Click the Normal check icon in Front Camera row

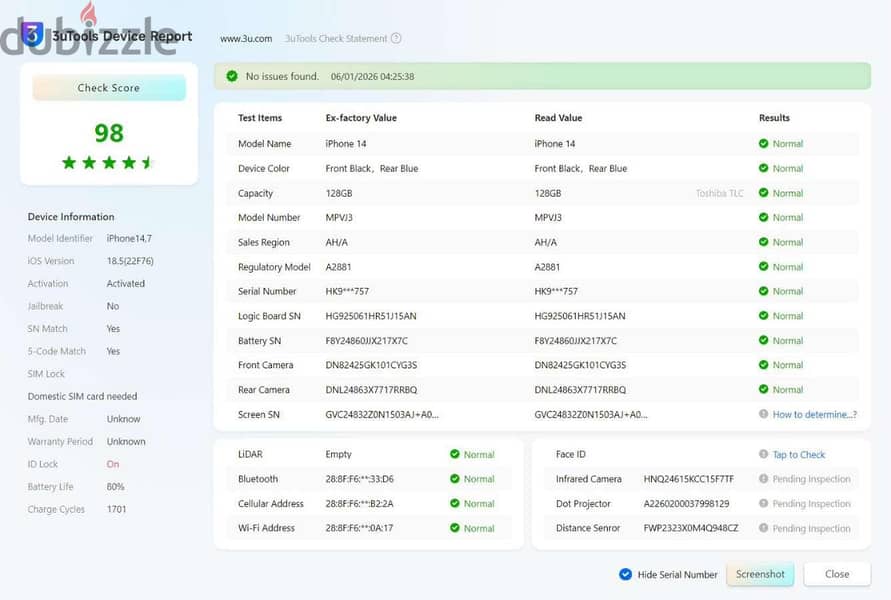[763, 365]
